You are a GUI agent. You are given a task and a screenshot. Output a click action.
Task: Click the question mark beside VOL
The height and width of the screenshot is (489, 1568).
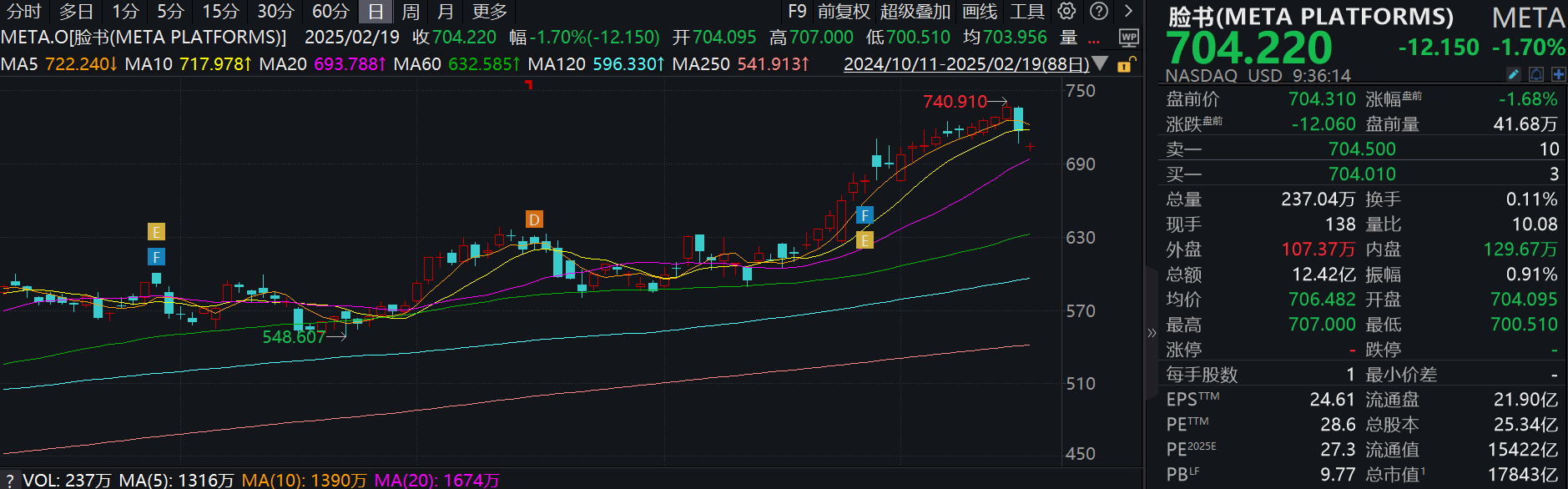click(9, 481)
